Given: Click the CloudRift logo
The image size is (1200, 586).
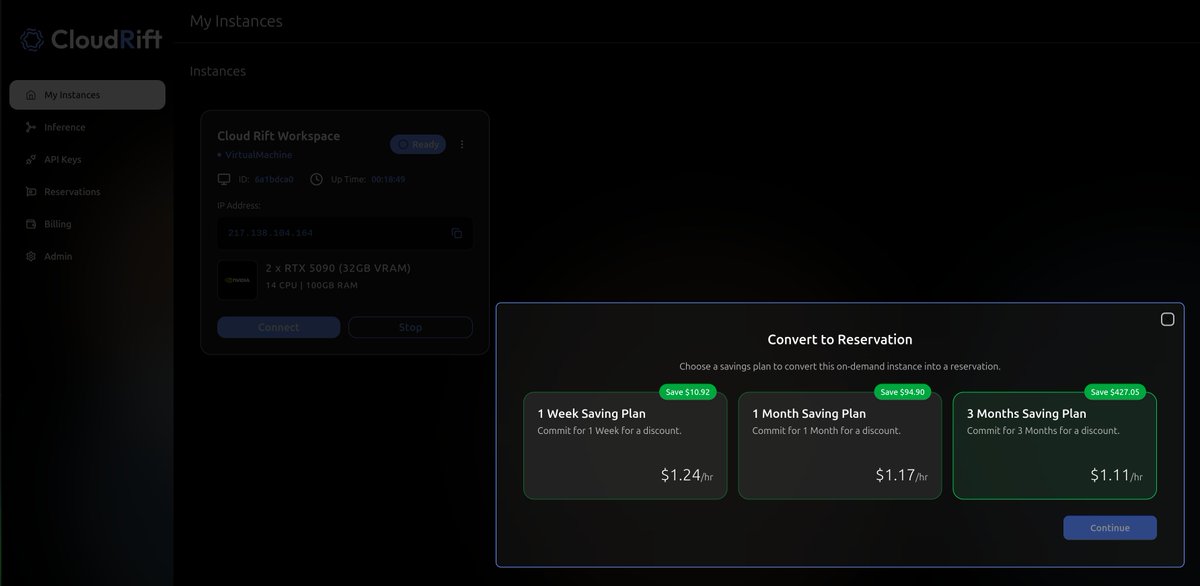Looking at the screenshot, I should 90,41.
